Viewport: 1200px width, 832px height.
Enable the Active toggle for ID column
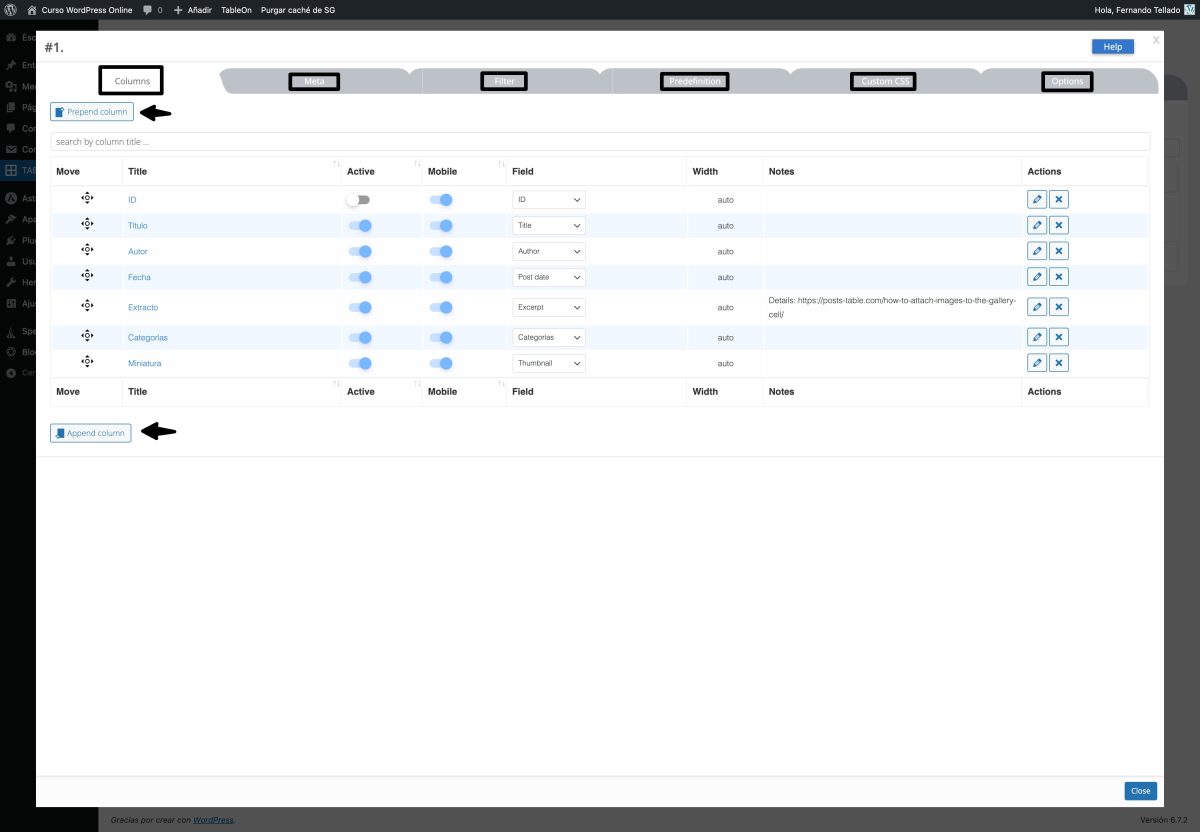(358, 200)
